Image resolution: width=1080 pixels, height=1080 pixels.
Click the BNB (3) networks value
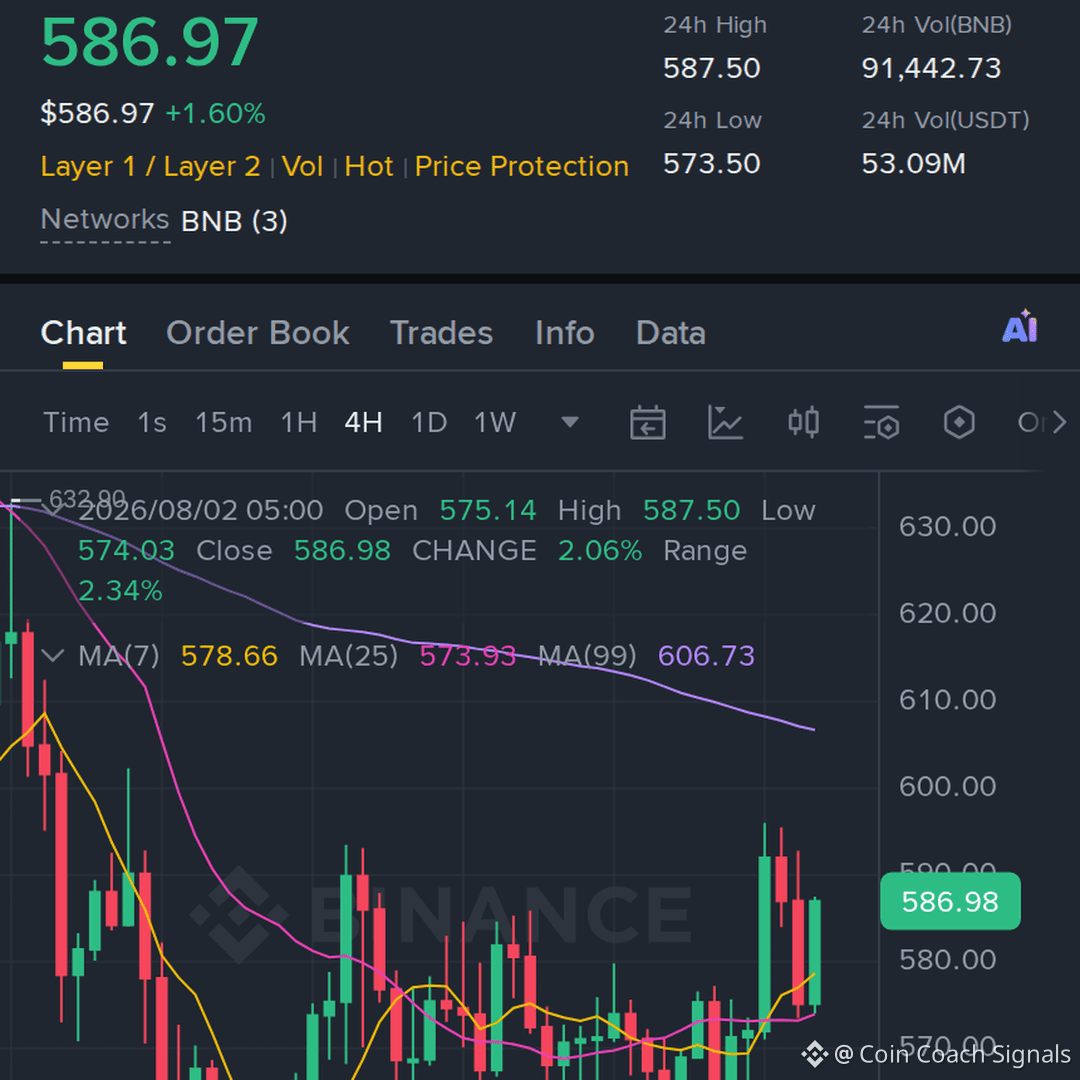click(x=234, y=221)
